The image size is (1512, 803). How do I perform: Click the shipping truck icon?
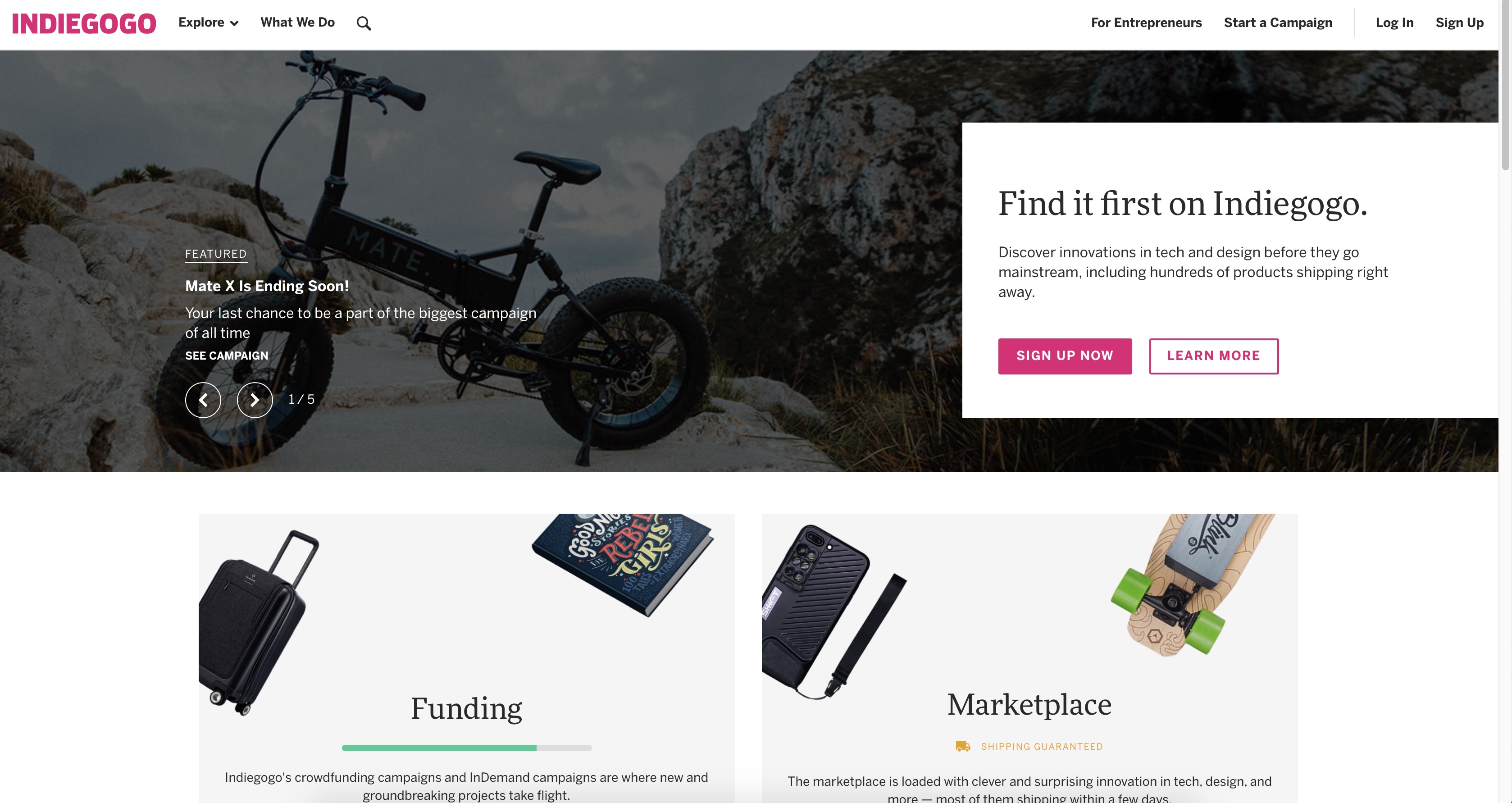pyautogui.click(x=963, y=746)
